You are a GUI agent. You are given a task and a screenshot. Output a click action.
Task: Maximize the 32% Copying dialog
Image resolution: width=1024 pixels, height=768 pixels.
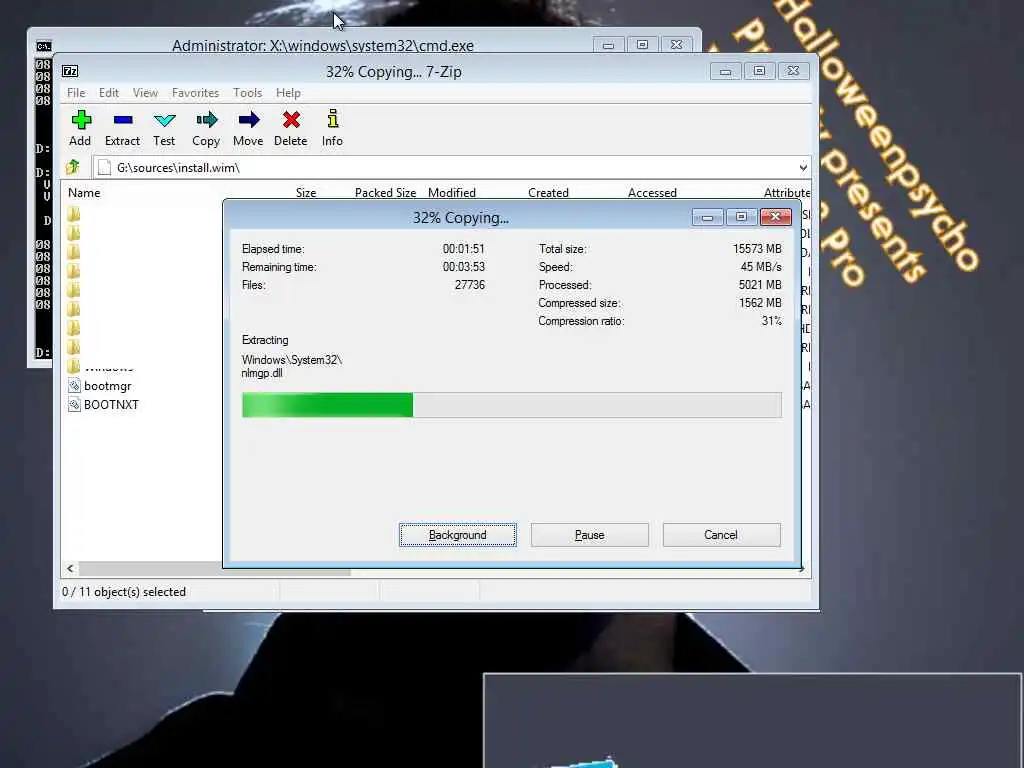tap(741, 217)
